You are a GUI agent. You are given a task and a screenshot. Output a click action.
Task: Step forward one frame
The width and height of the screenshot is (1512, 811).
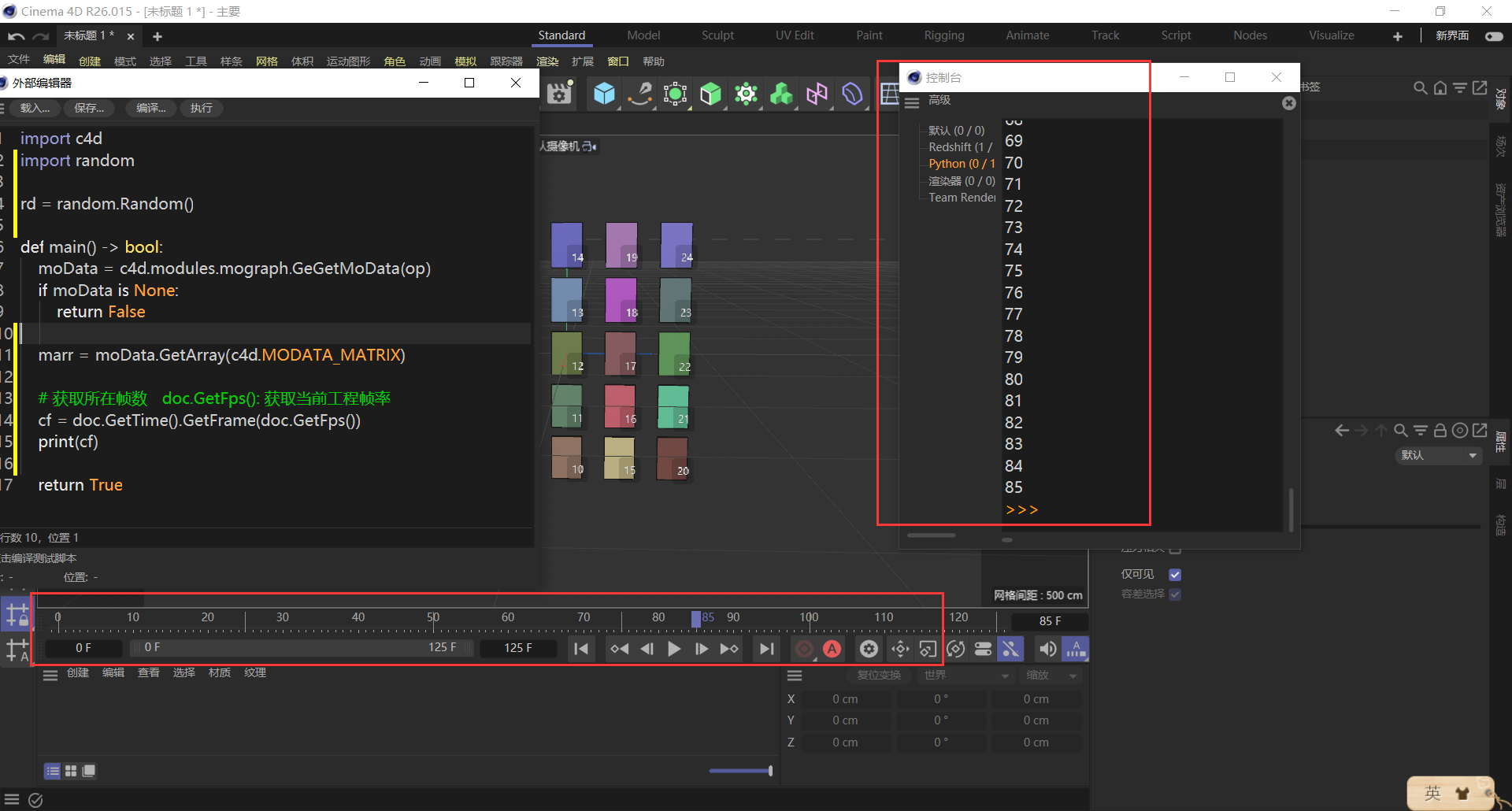(x=701, y=649)
